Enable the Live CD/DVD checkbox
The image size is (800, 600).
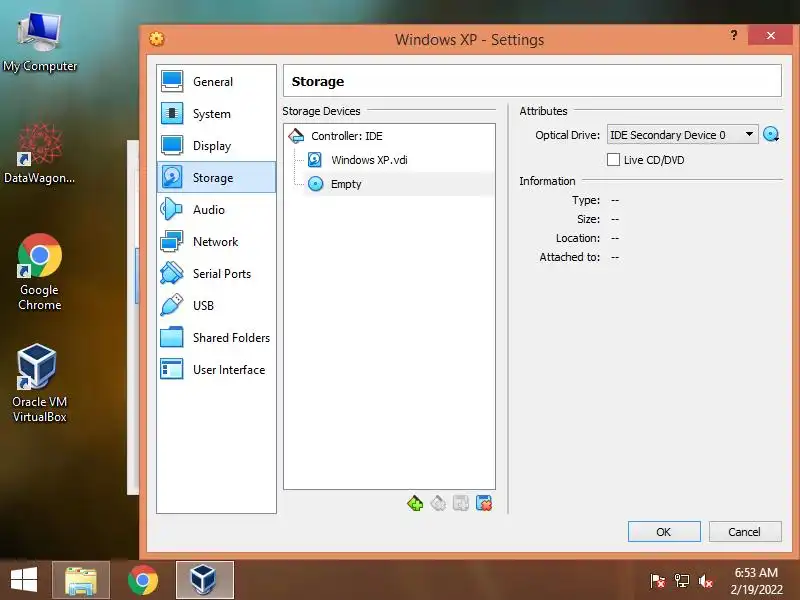613,160
